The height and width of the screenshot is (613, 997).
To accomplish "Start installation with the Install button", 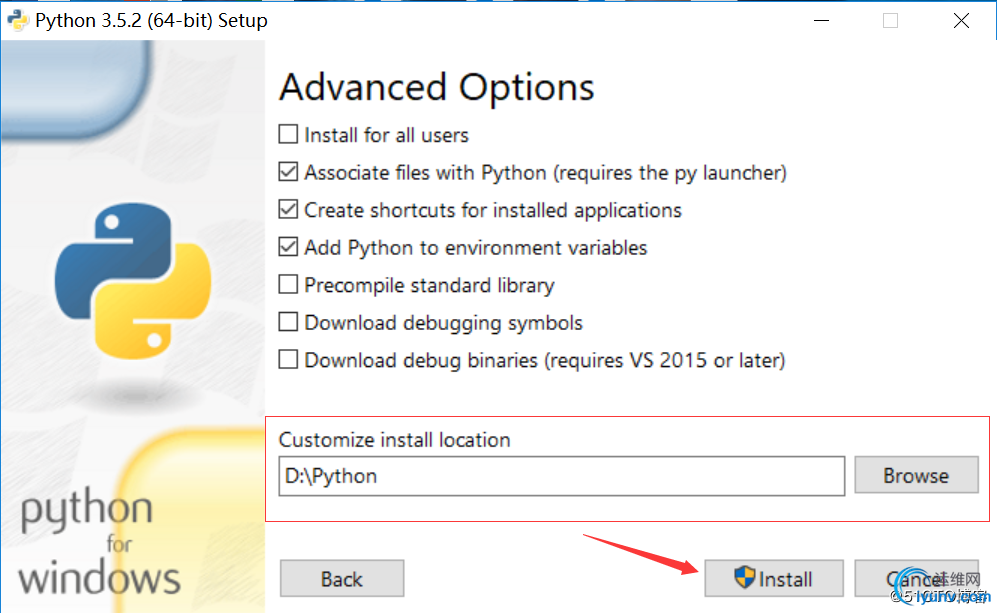I will point(774,579).
